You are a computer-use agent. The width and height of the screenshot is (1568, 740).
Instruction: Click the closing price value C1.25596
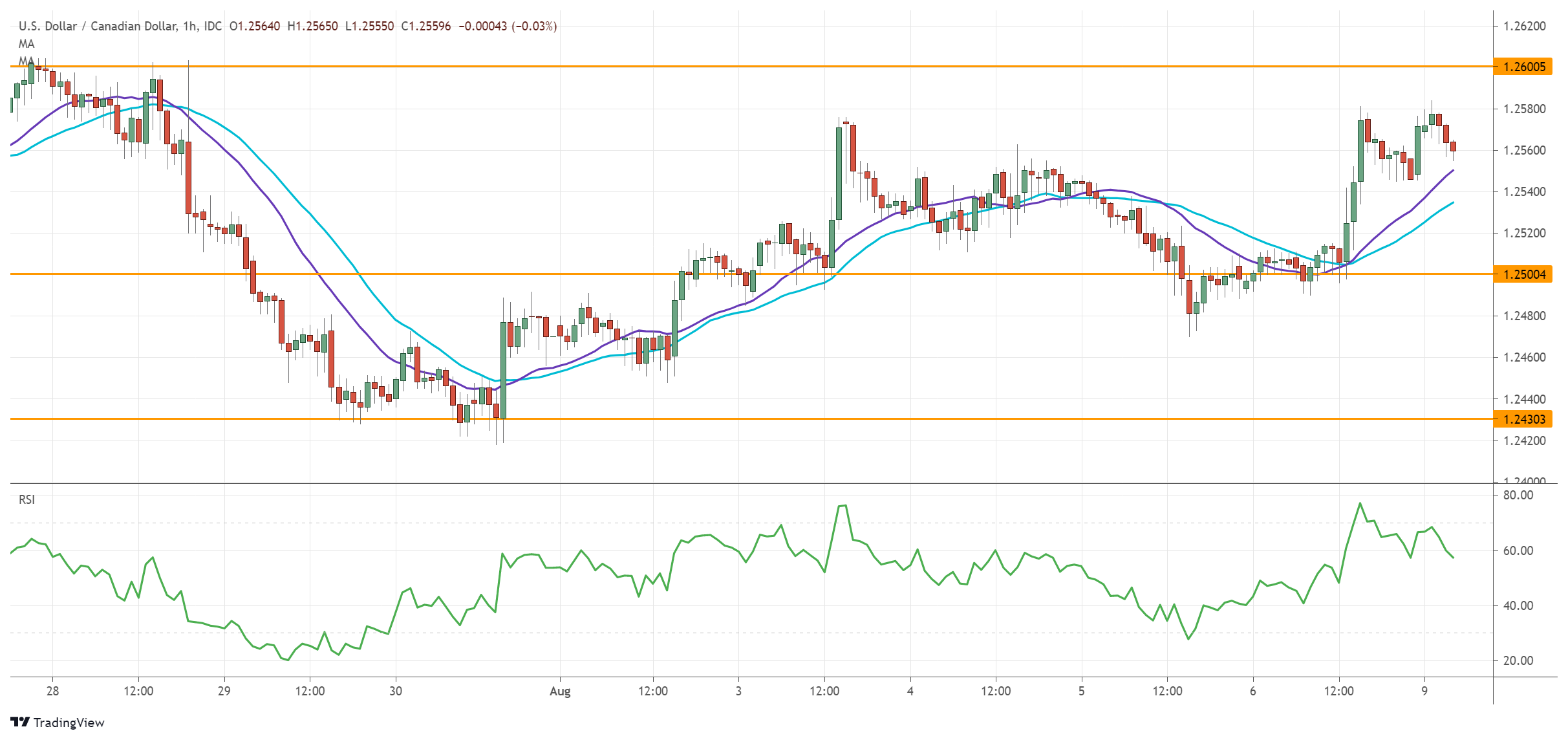425,26
